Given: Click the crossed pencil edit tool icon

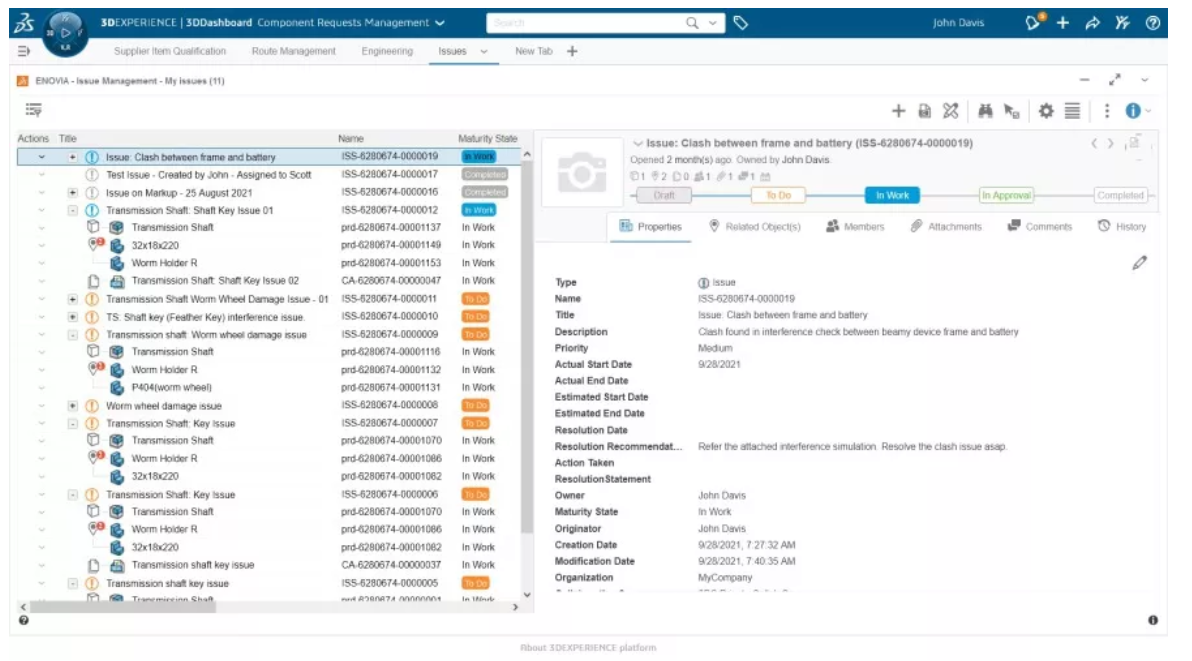Looking at the screenshot, I should (950, 111).
